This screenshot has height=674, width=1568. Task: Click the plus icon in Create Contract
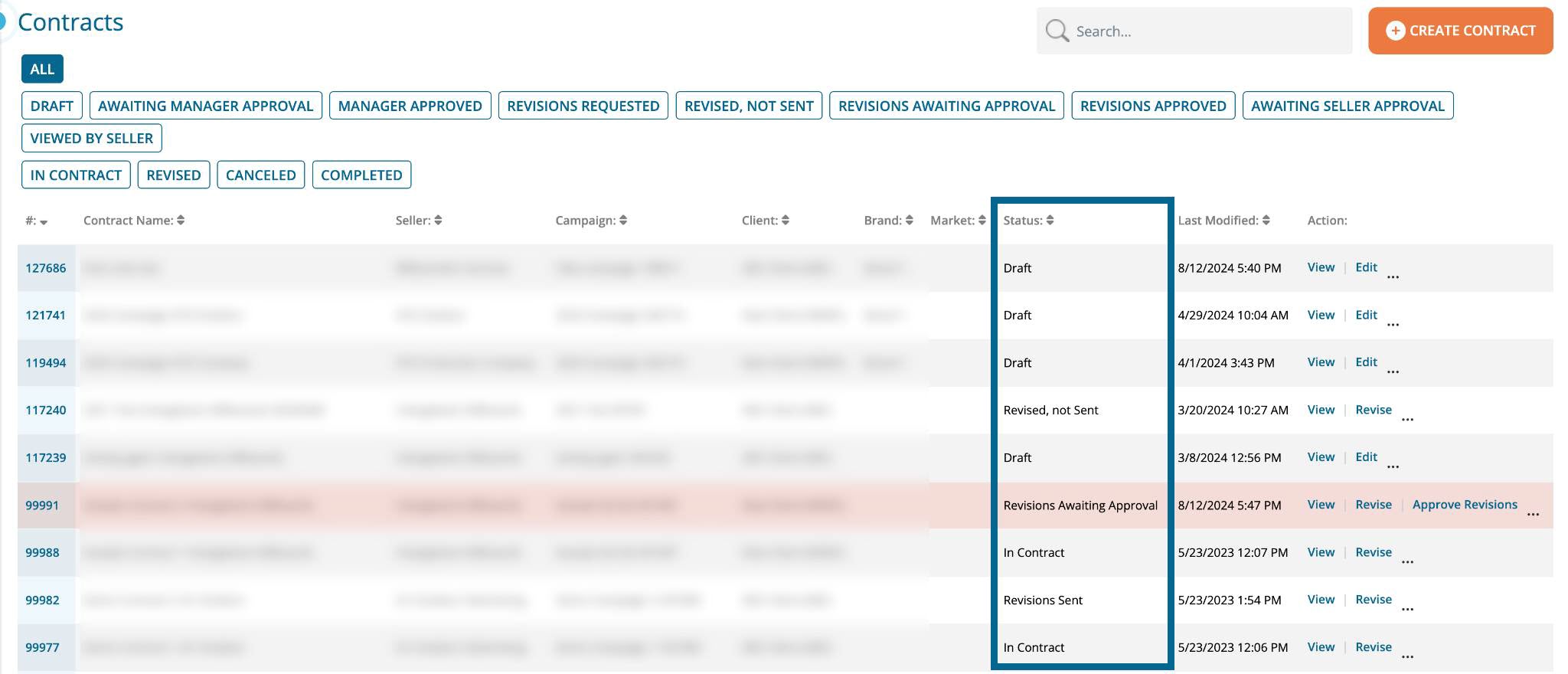click(1395, 31)
